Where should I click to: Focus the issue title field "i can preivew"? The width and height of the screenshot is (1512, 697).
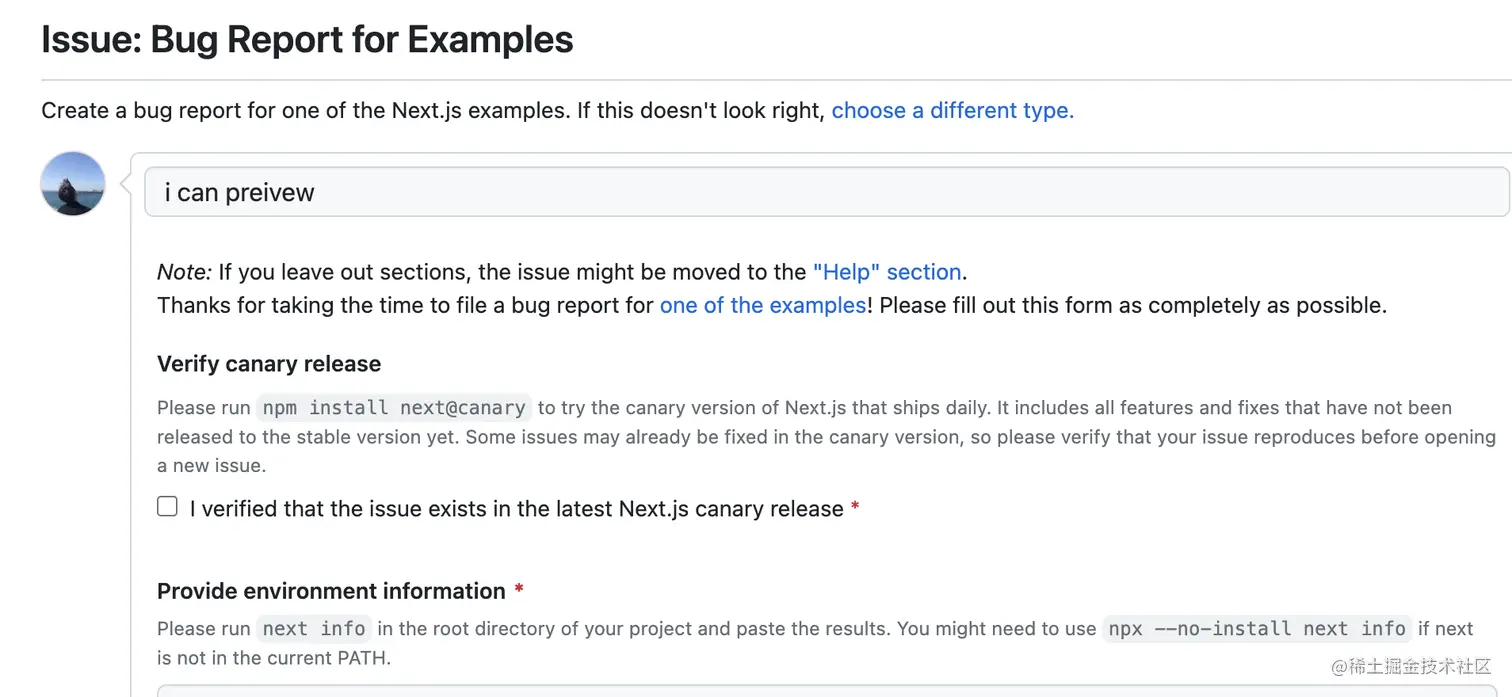tap(826, 192)
